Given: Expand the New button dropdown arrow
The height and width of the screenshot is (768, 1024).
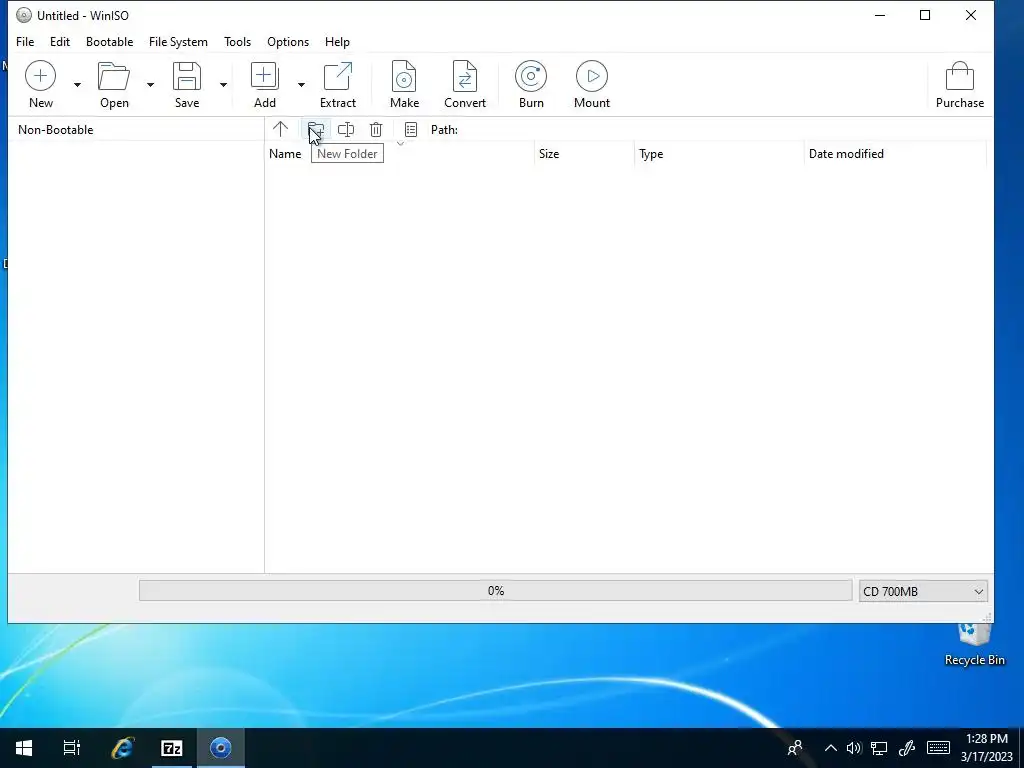Looking at the screenshot, I should click(77, 84).
